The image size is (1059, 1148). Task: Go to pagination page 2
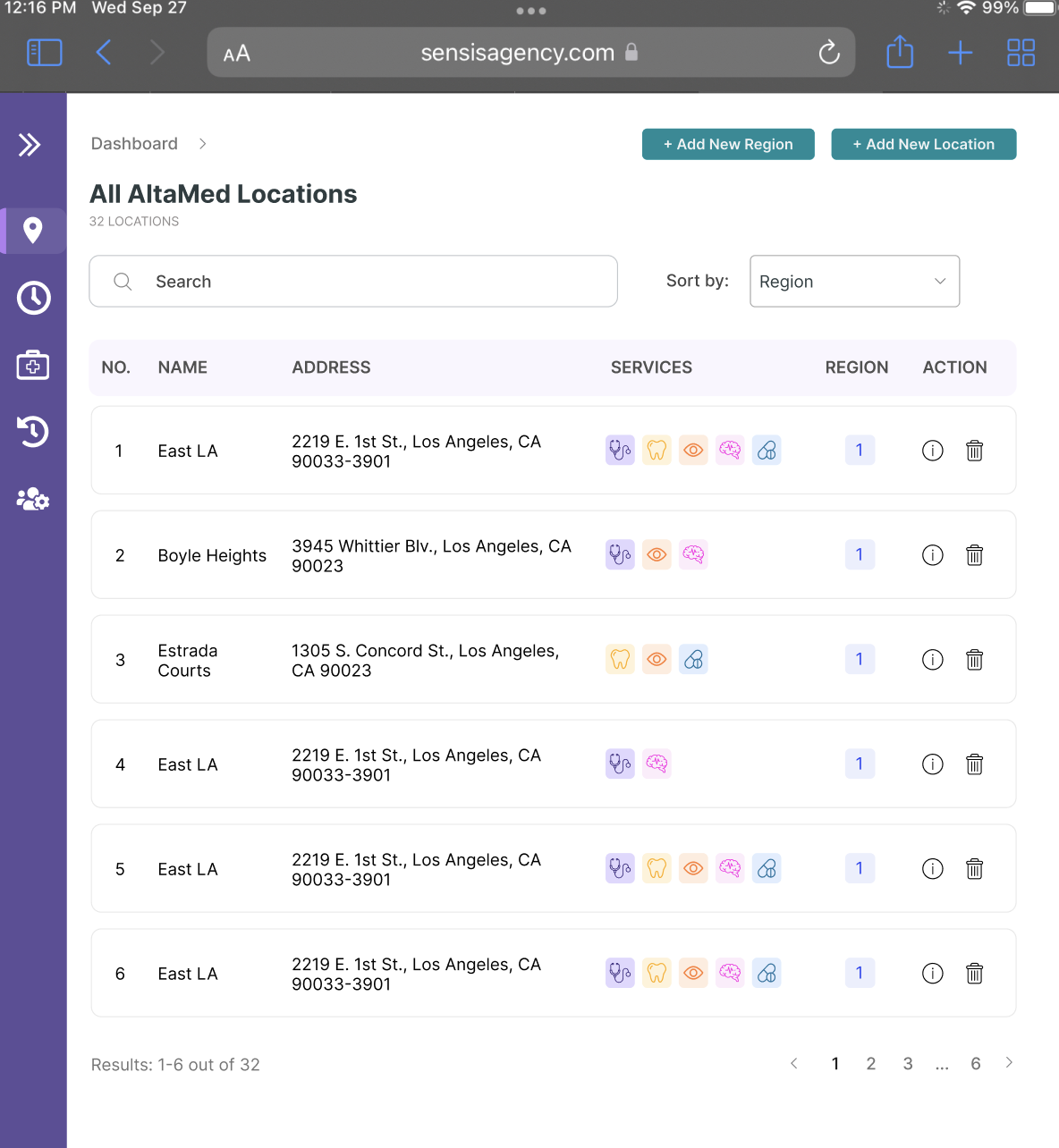pyautogui.click(x=871, y=1064)
